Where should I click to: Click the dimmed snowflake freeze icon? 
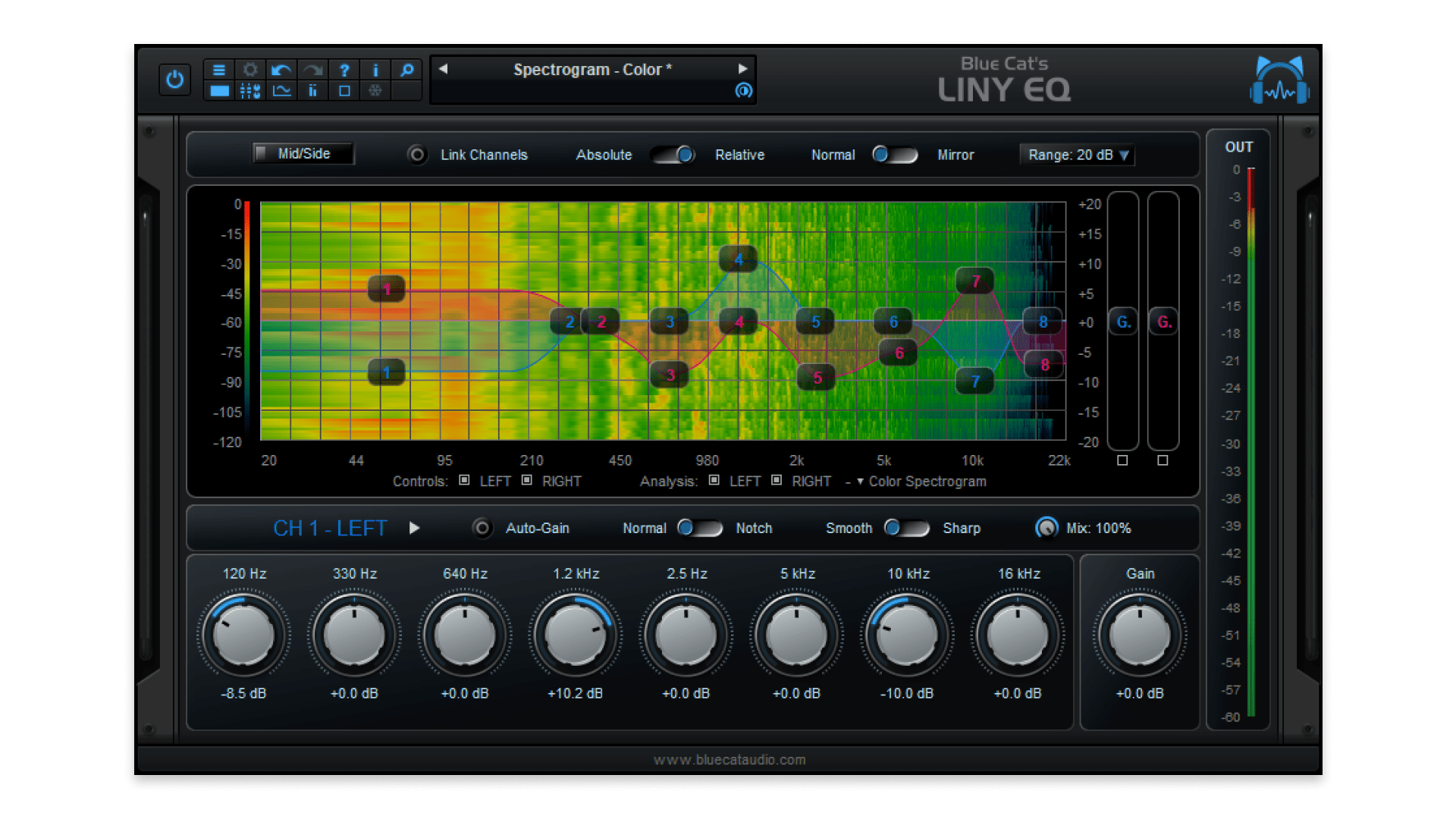click(375, 91)
